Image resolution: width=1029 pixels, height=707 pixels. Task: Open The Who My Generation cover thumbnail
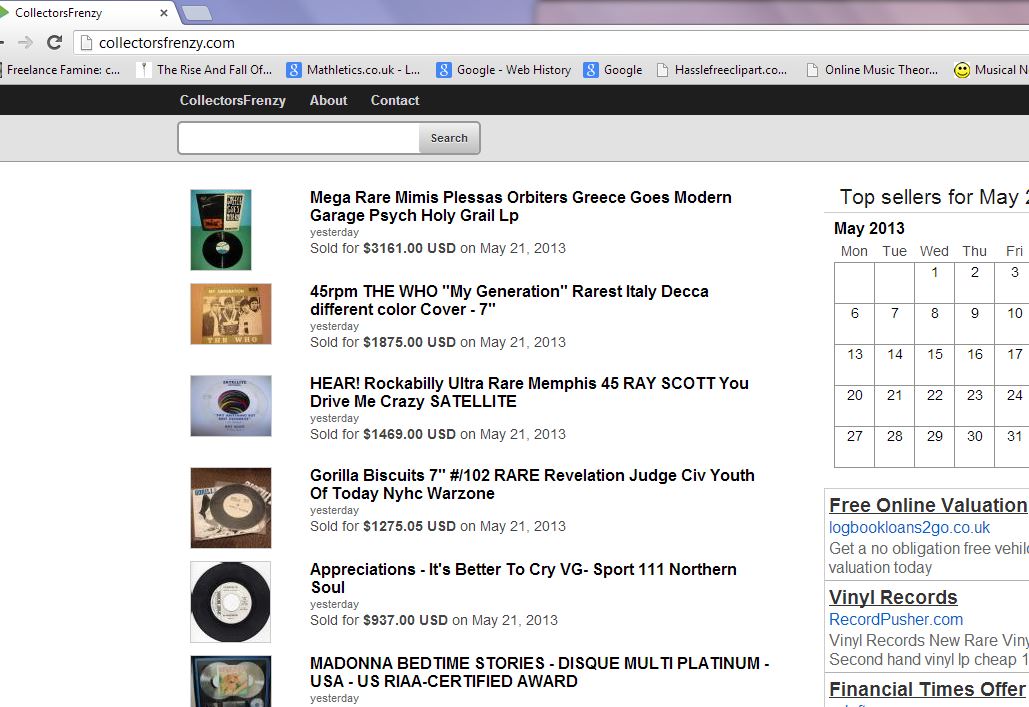pos(230,314)
